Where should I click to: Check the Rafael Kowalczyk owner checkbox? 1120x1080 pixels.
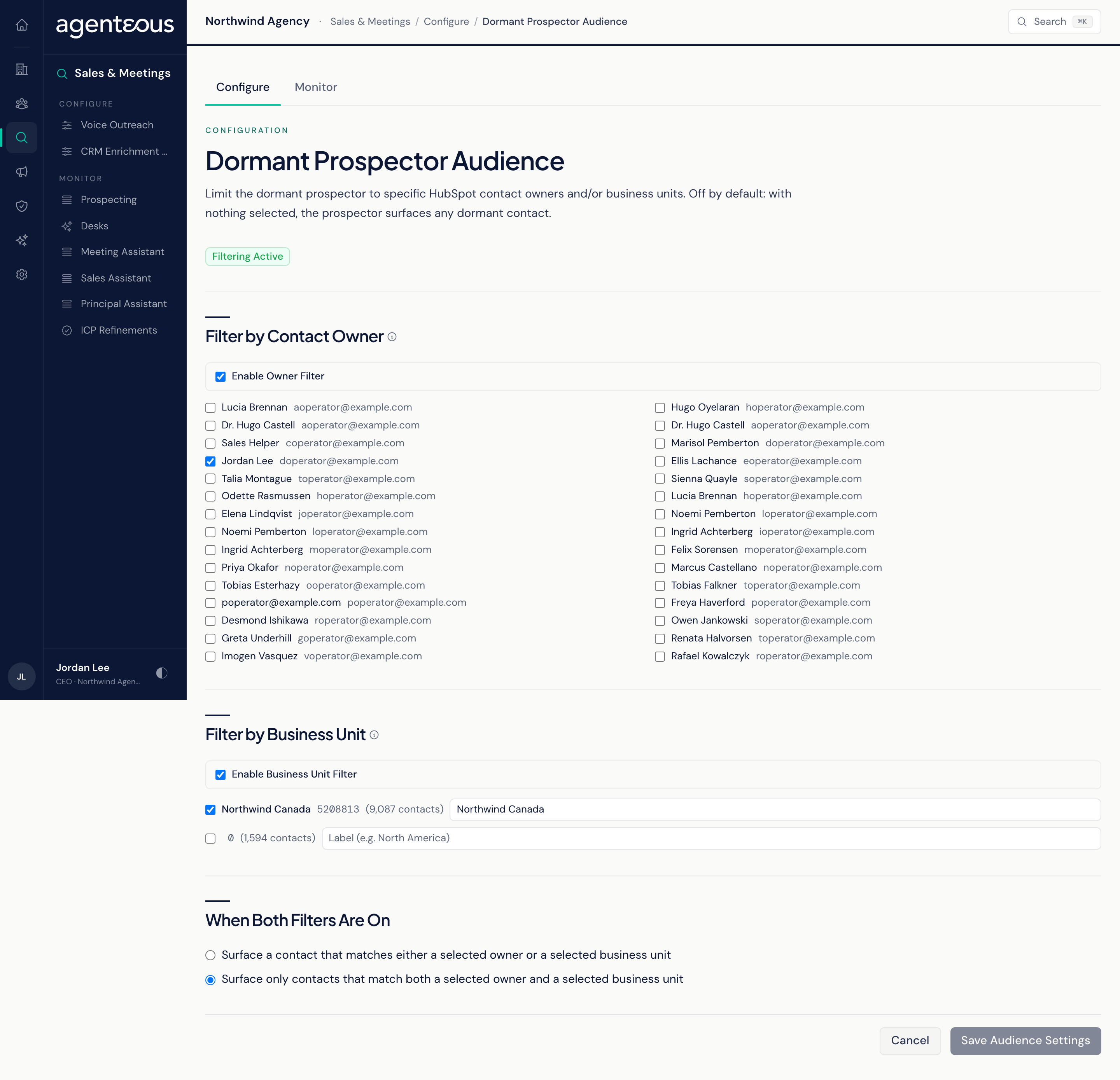click(660, 657)
